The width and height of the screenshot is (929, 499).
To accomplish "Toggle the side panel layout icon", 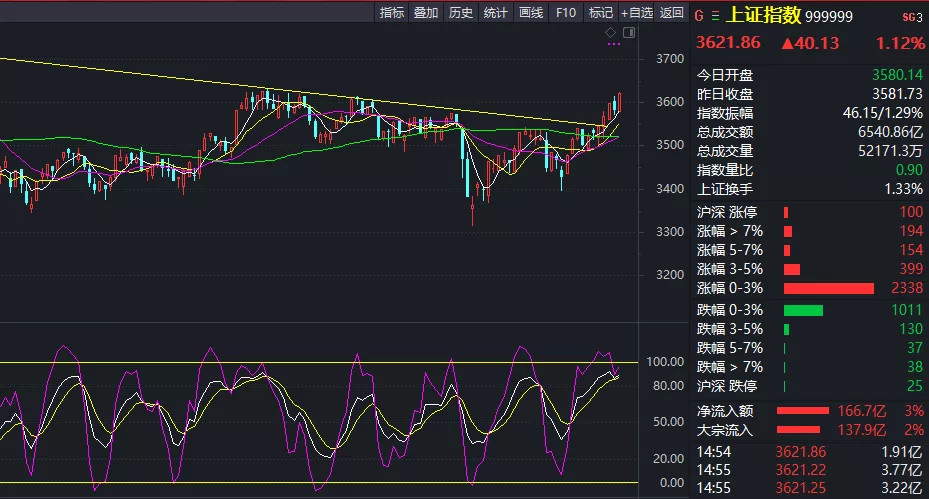I will tap(629, 33).
